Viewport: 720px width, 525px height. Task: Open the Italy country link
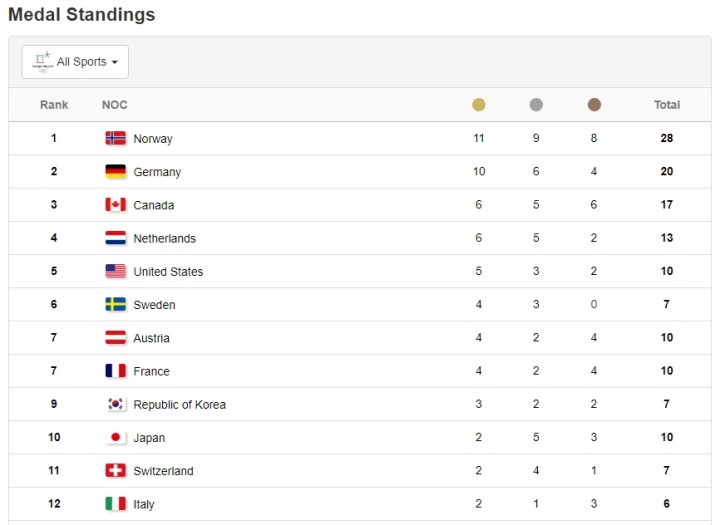(144, 504)
